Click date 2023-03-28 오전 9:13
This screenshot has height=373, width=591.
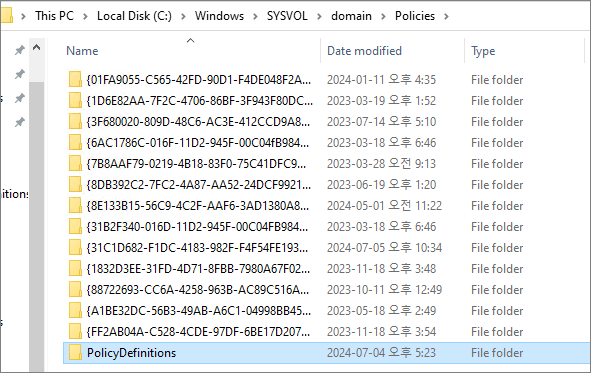pos(381,164)
